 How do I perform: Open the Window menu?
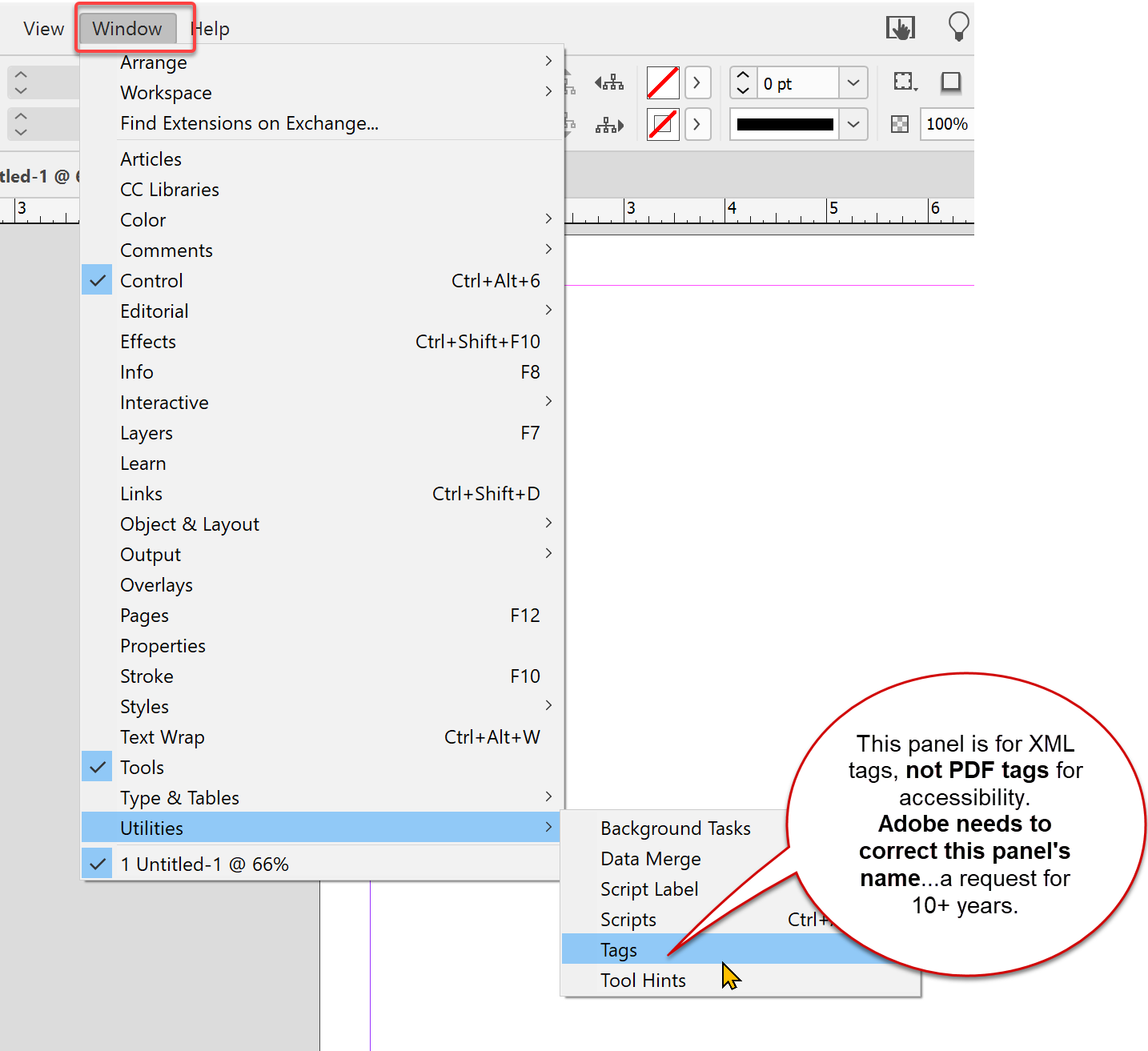(126, 28)
